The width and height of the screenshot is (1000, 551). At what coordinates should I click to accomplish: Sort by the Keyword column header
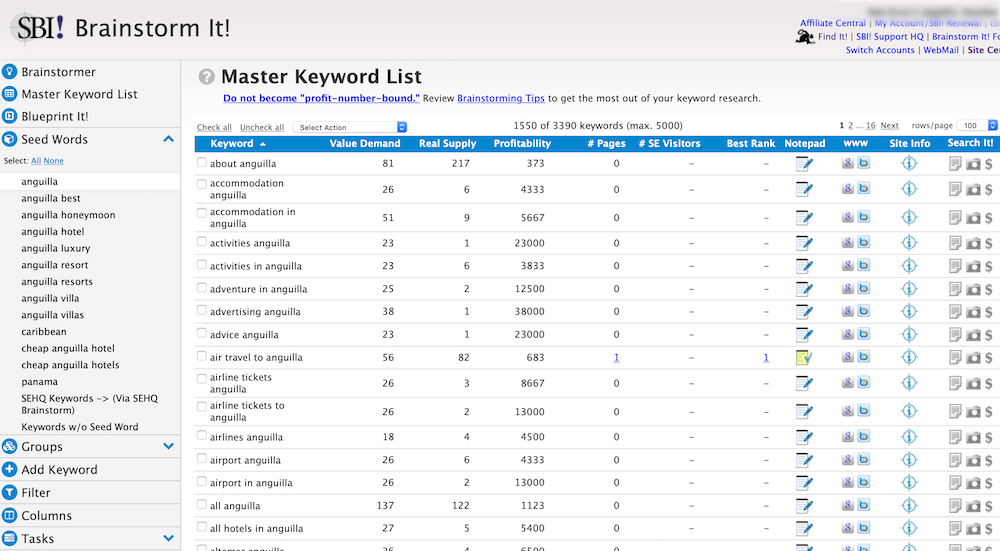(232, 143)
